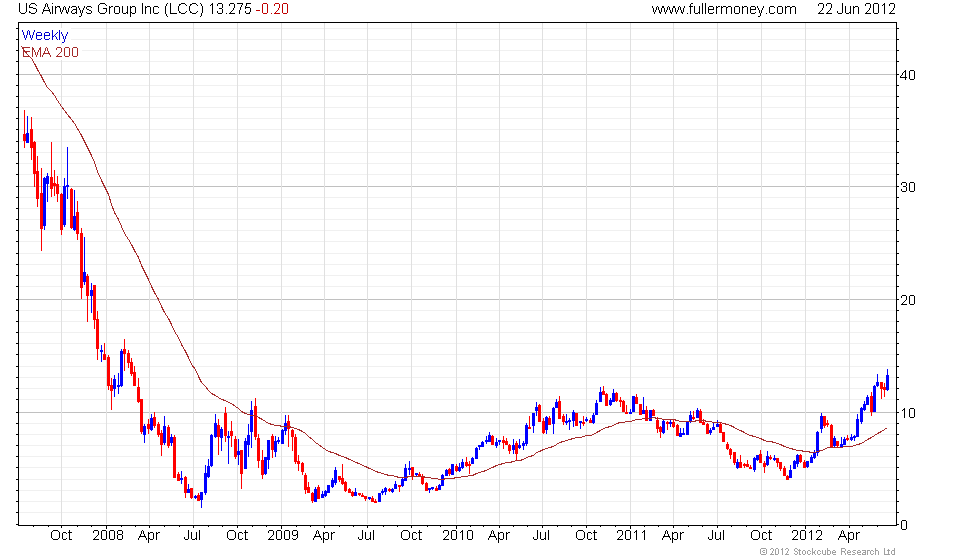Click the 'Jul' label between 2010 and 2011
This screenshot has width=980, height=560.
pyautogui.click(x=541, y=536)
